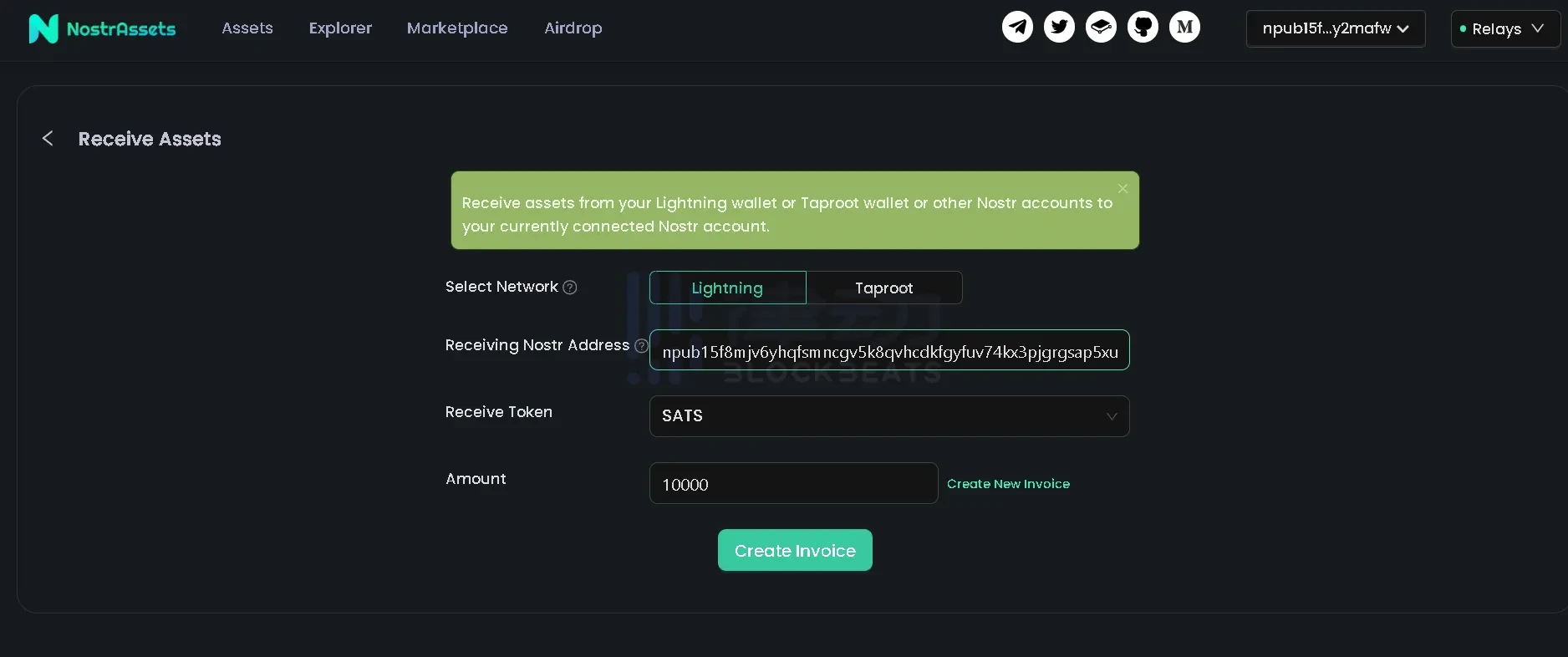1568x657 pixels.
Task: Select the Lightning network option
Action: pyautogui.click(x=727, y=288)
